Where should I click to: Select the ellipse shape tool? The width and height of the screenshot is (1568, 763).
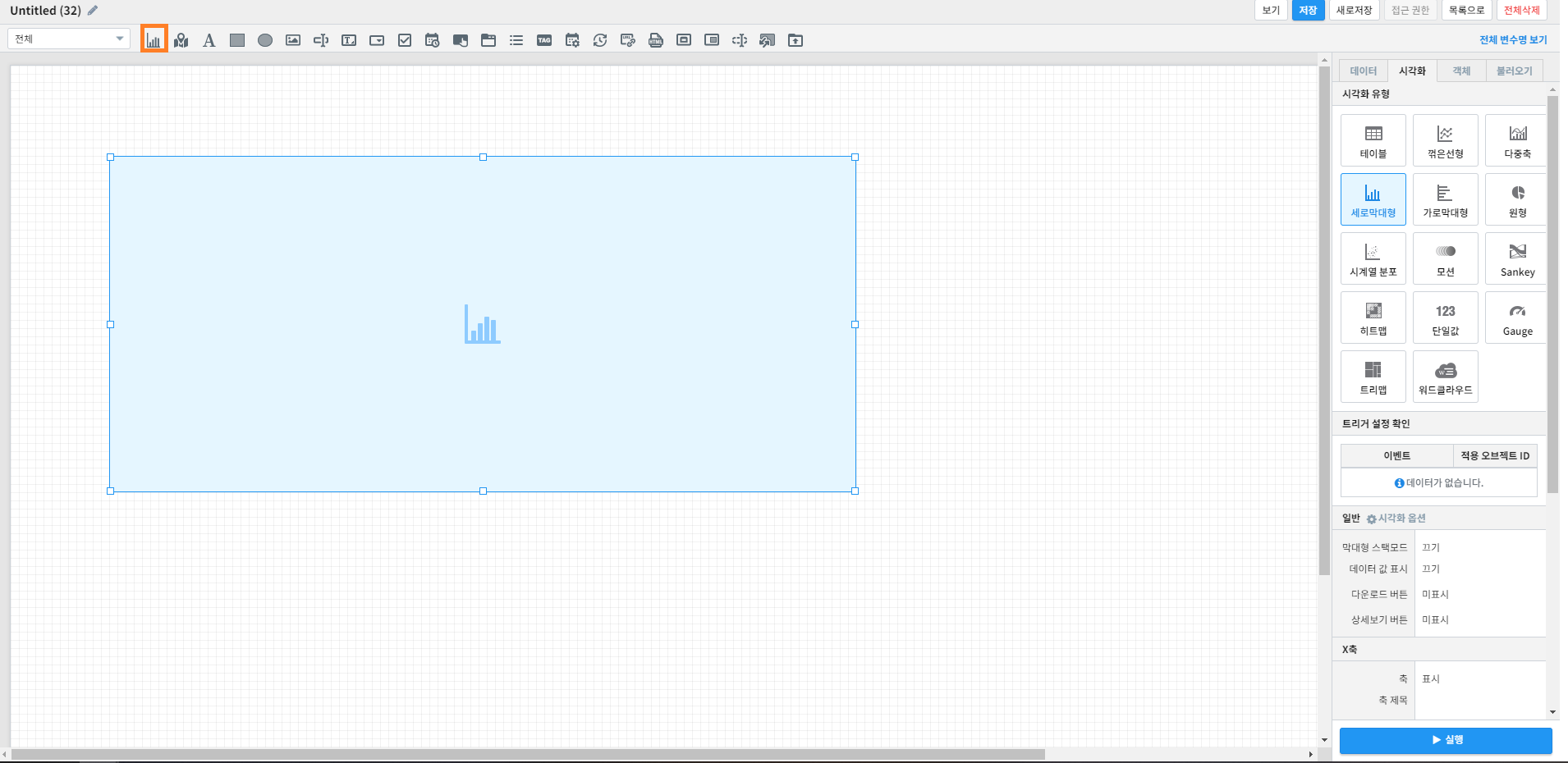[x=265, y=40]
